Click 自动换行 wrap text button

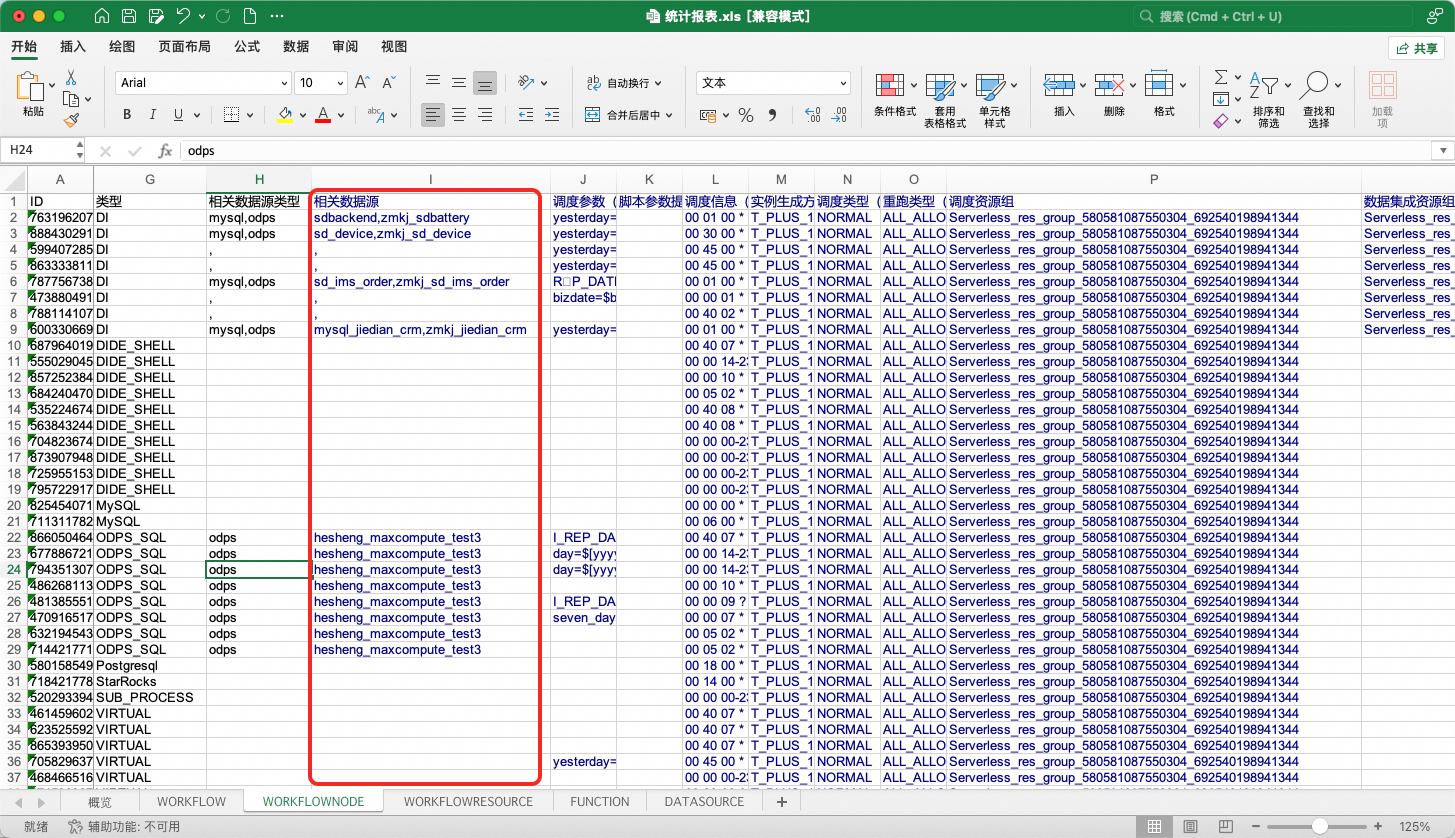point(624,83)
